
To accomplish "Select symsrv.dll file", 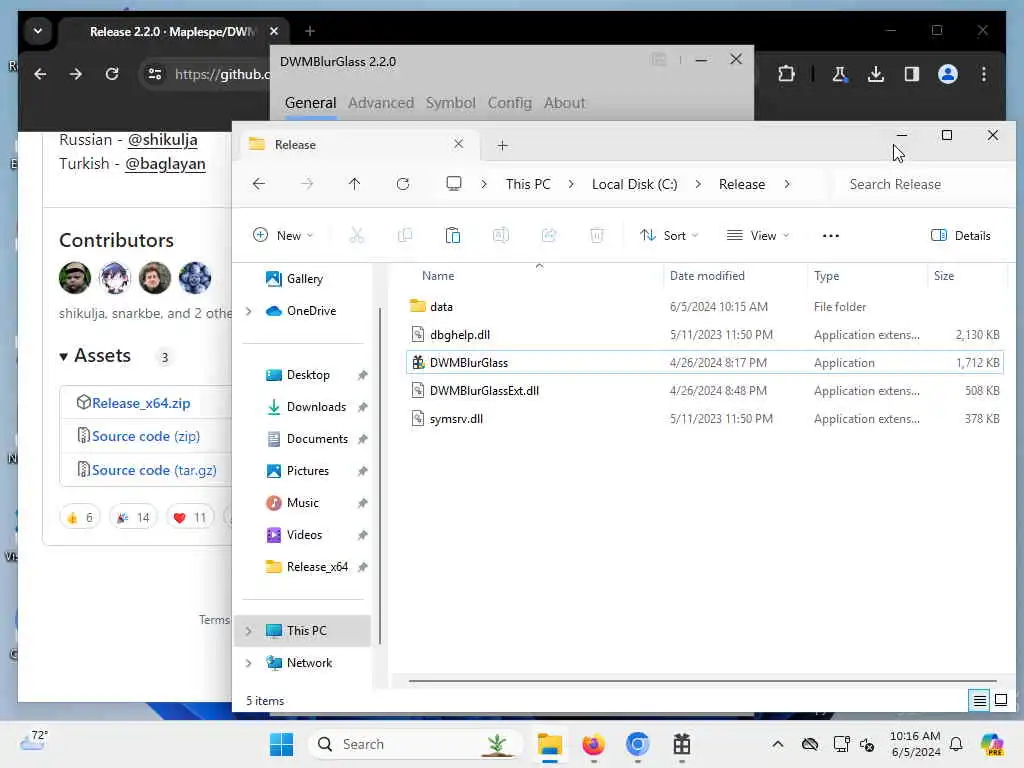I will point(704,419).
